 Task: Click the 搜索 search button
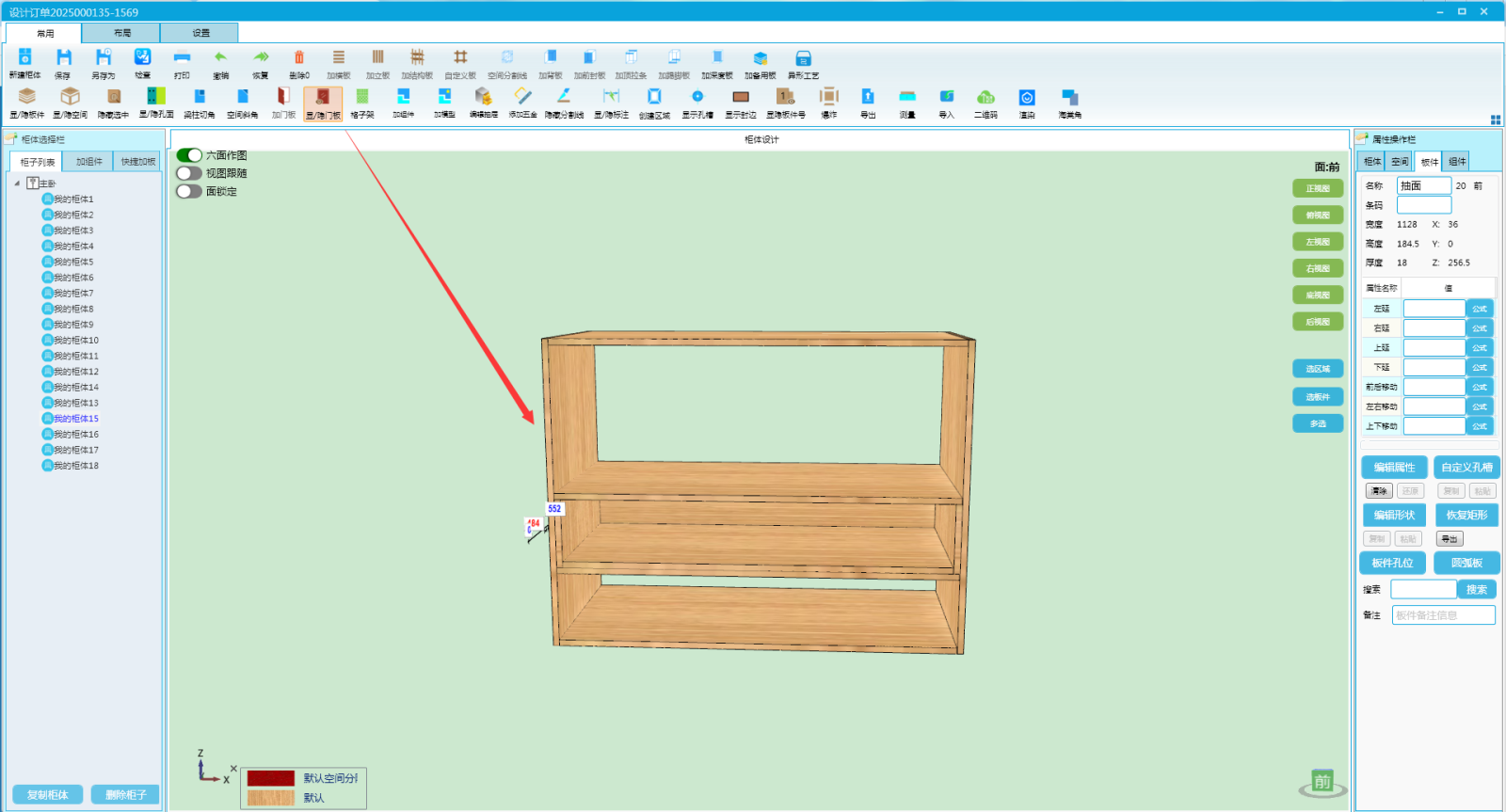(x=1477, y=590)
